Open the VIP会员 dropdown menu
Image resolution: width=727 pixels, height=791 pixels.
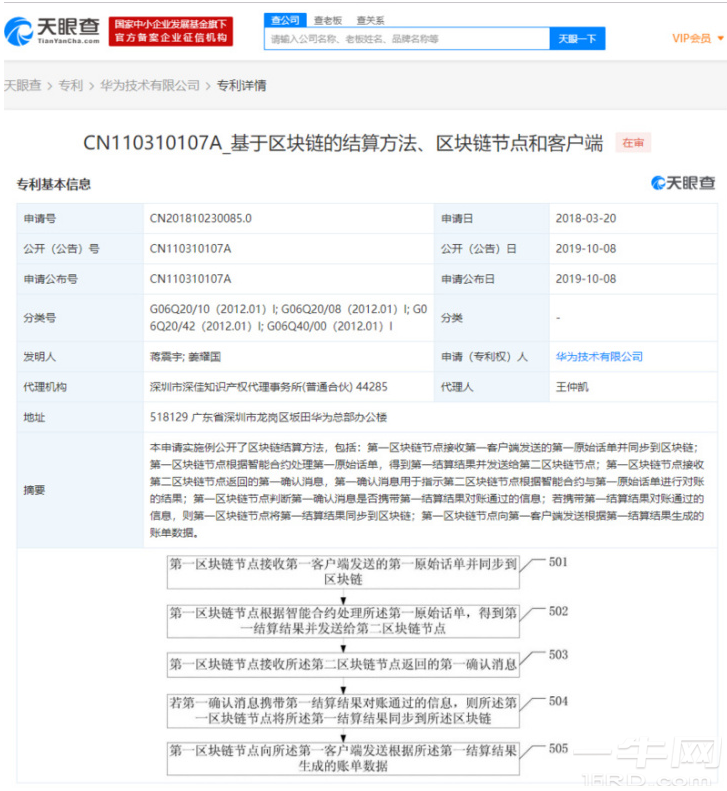pyautogui.click(x=698, y=38)
